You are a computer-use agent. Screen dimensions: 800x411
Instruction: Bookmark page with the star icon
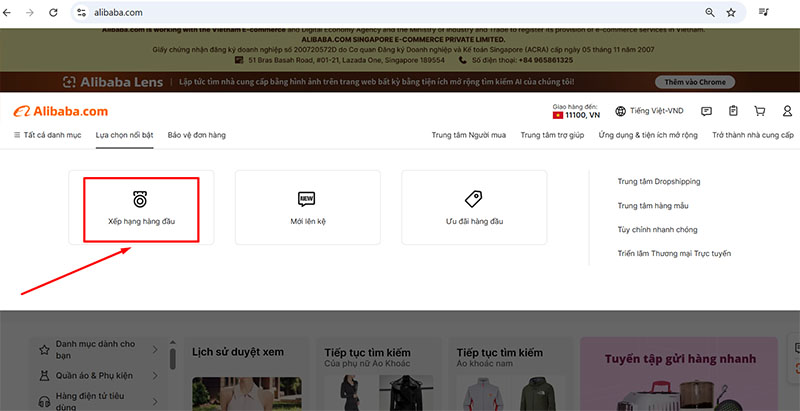731,13
